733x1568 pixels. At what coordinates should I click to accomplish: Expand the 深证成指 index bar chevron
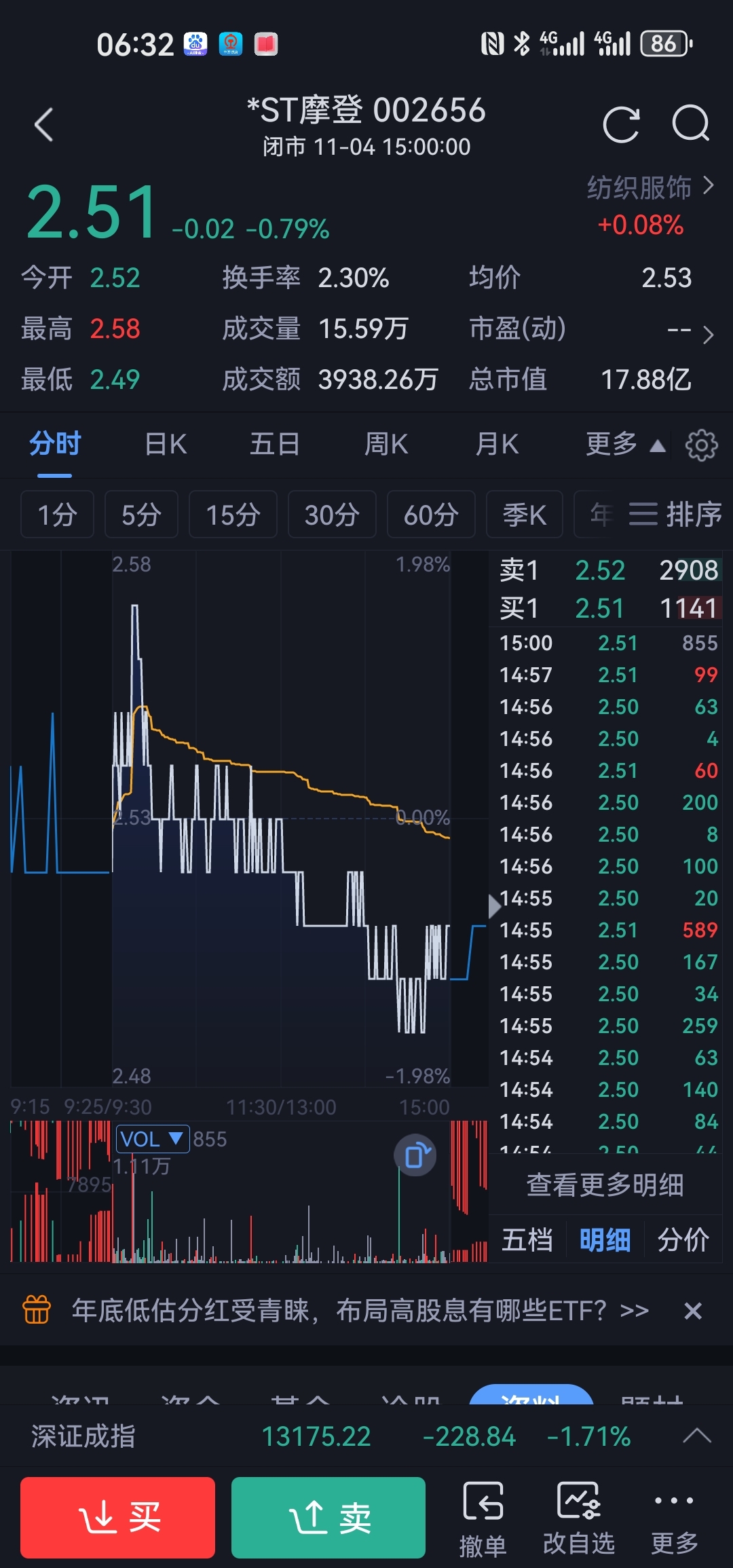coord(697,1435)
